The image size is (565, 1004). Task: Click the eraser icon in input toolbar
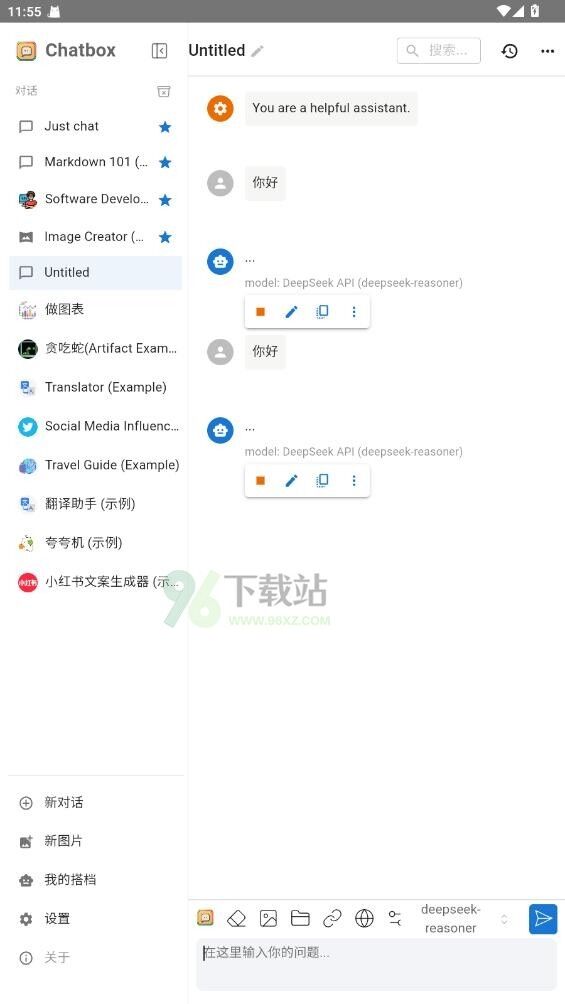236,919
